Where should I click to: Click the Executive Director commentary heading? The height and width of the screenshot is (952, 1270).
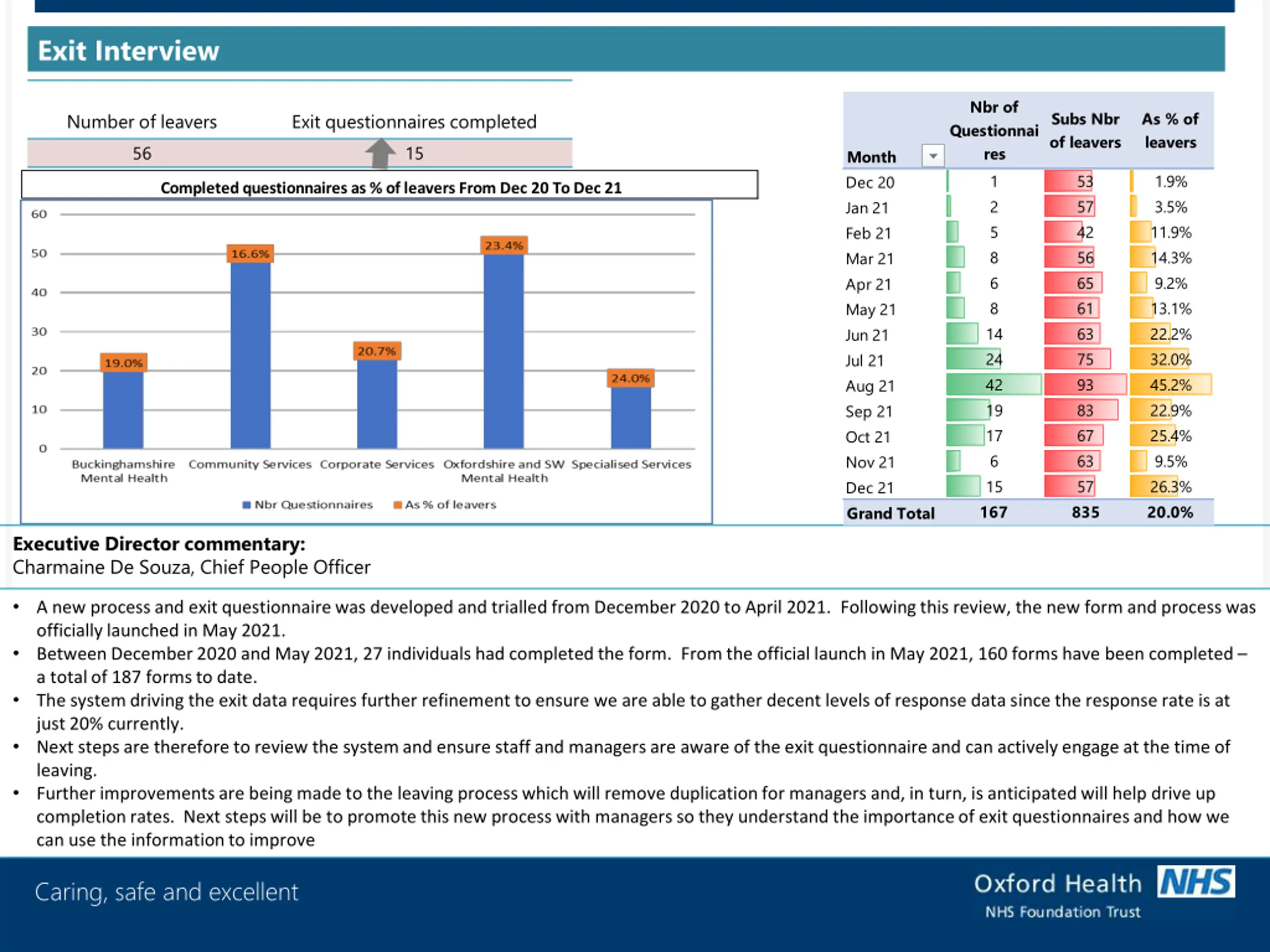point(159,543)
